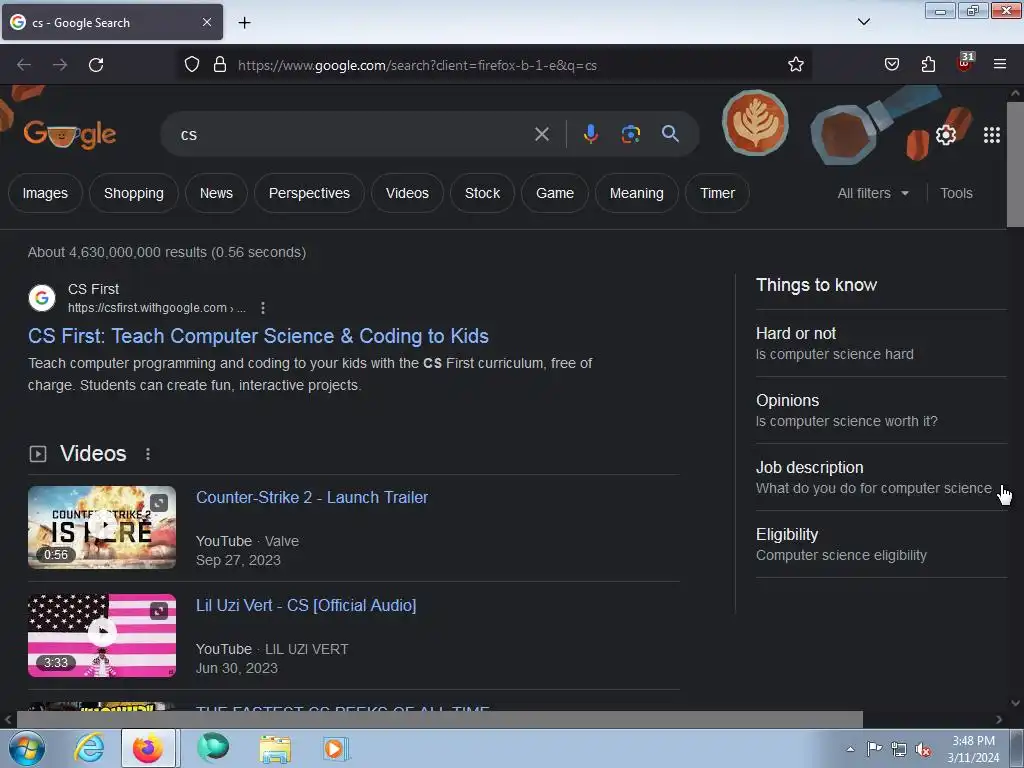Click the network status tray icon

click(x=899, y=750)
